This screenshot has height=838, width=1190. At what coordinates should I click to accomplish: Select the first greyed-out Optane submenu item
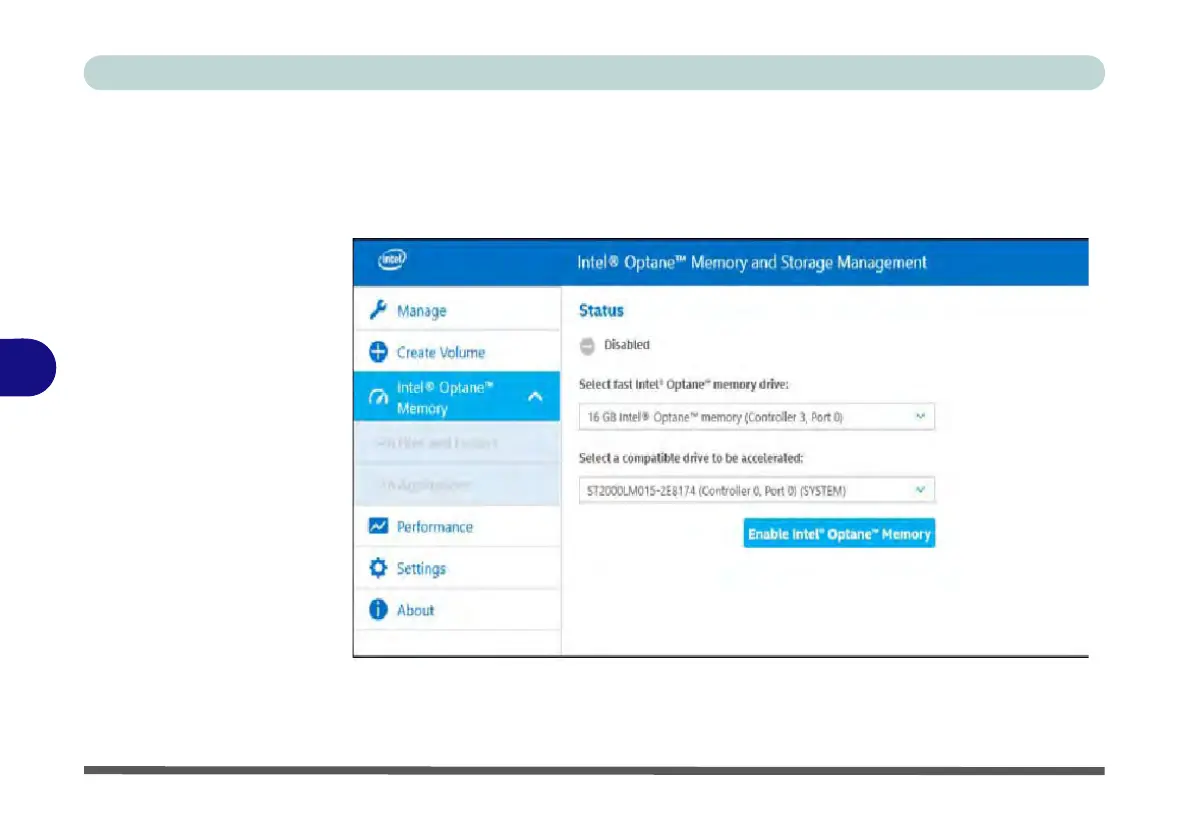coord(457,443)
